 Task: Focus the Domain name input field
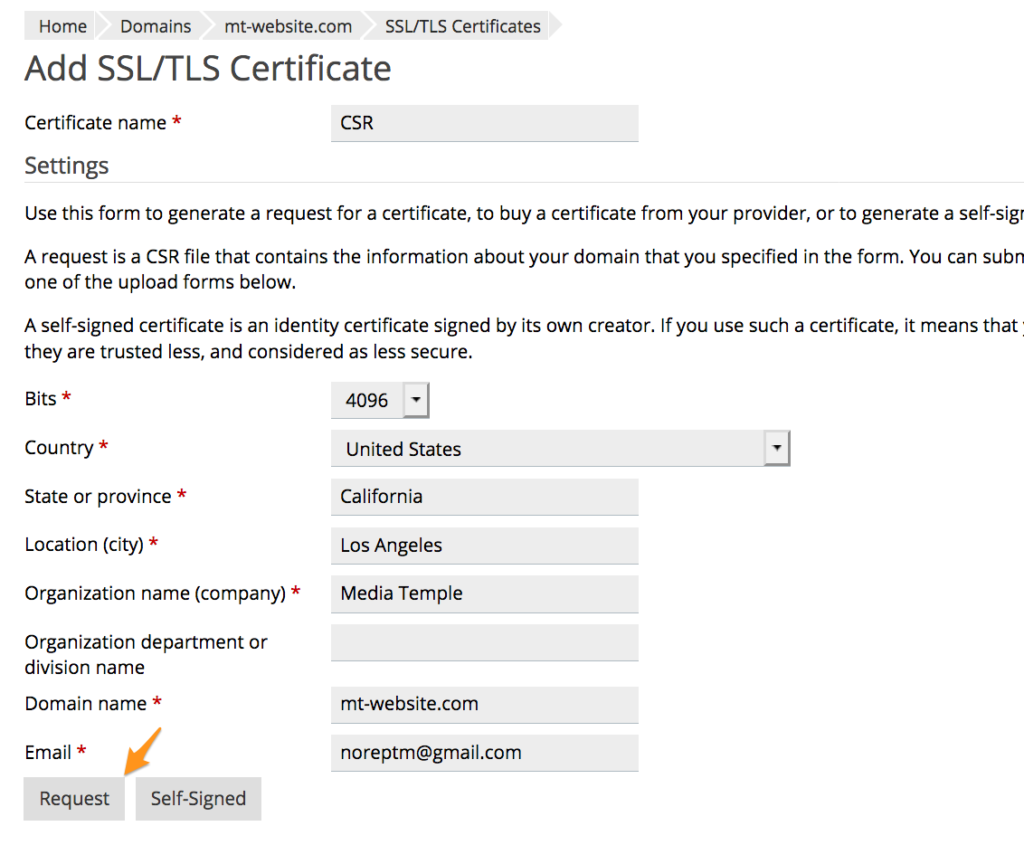tap(484, 704)
